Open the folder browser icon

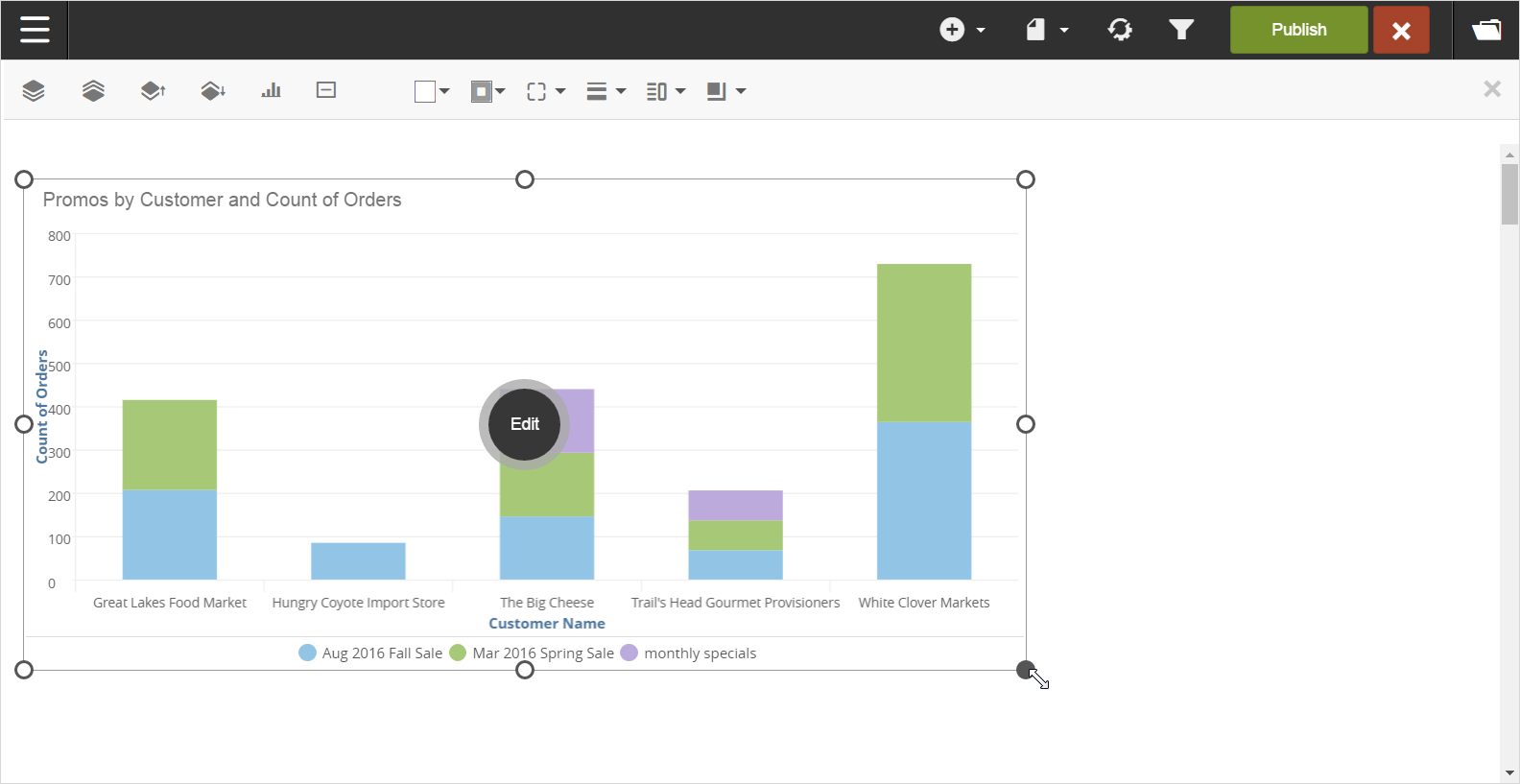(x=1486, y=30)
